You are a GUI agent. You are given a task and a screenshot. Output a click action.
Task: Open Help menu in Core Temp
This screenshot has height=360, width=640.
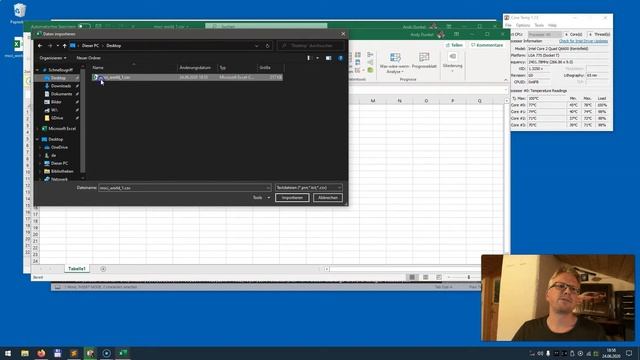pyautogui.click(x=552, y=25)
